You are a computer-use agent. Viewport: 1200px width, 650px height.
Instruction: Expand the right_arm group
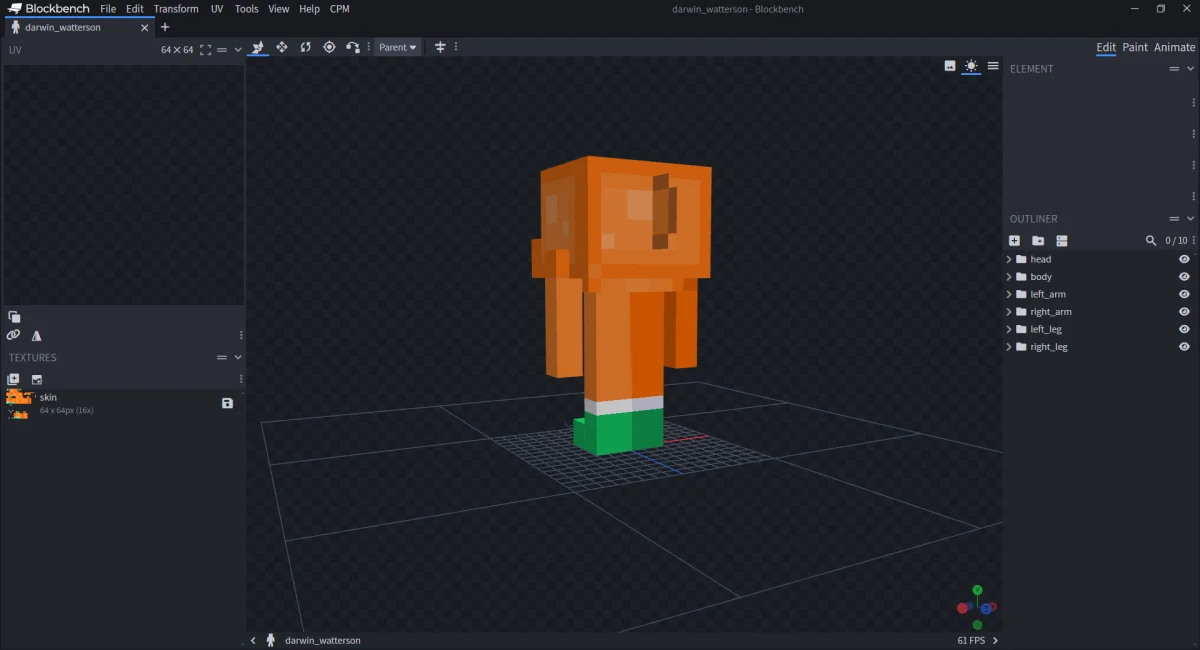coord(1009,312)
